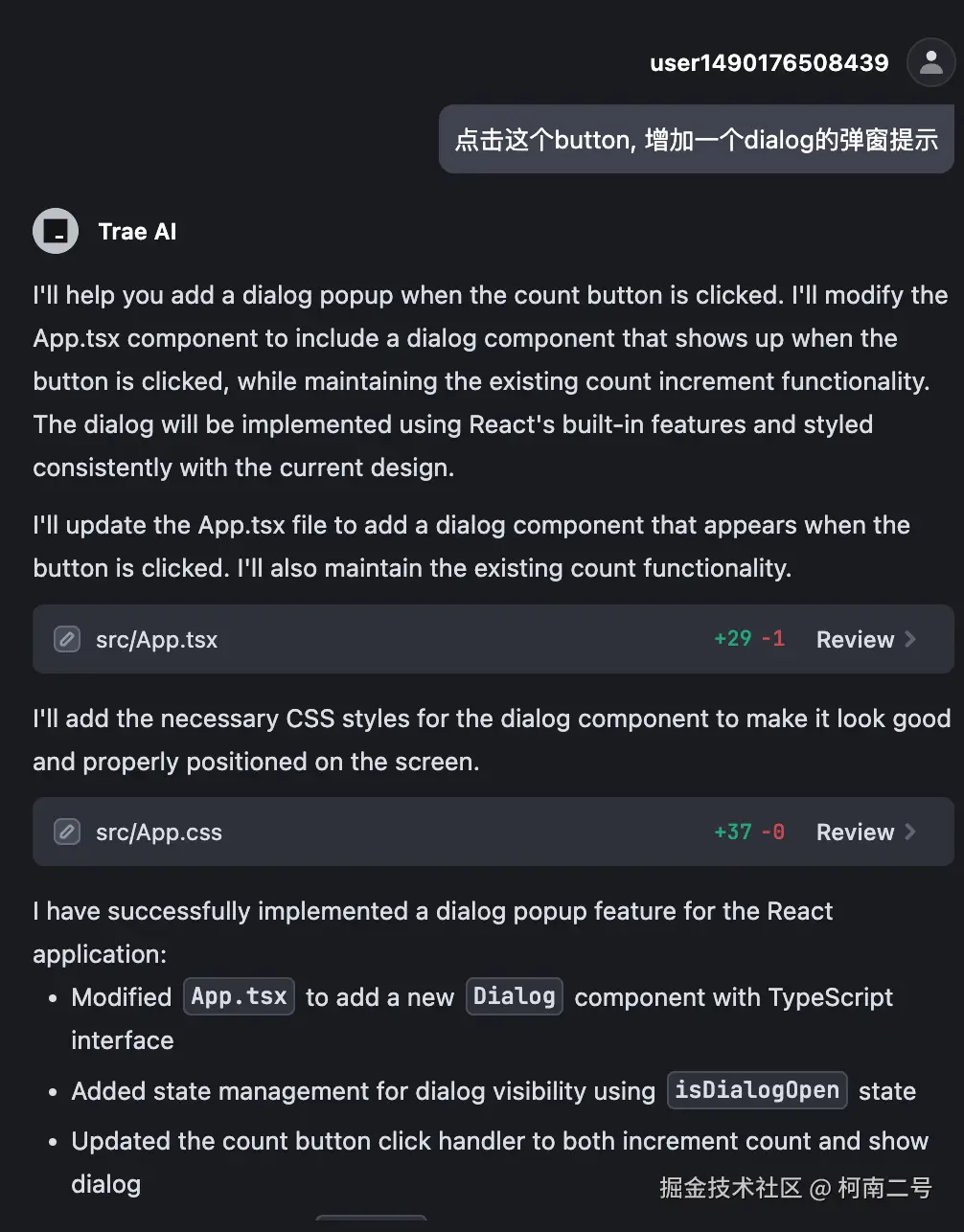
Task: Select the user message bubble about dialog
Action: point(696,140)
